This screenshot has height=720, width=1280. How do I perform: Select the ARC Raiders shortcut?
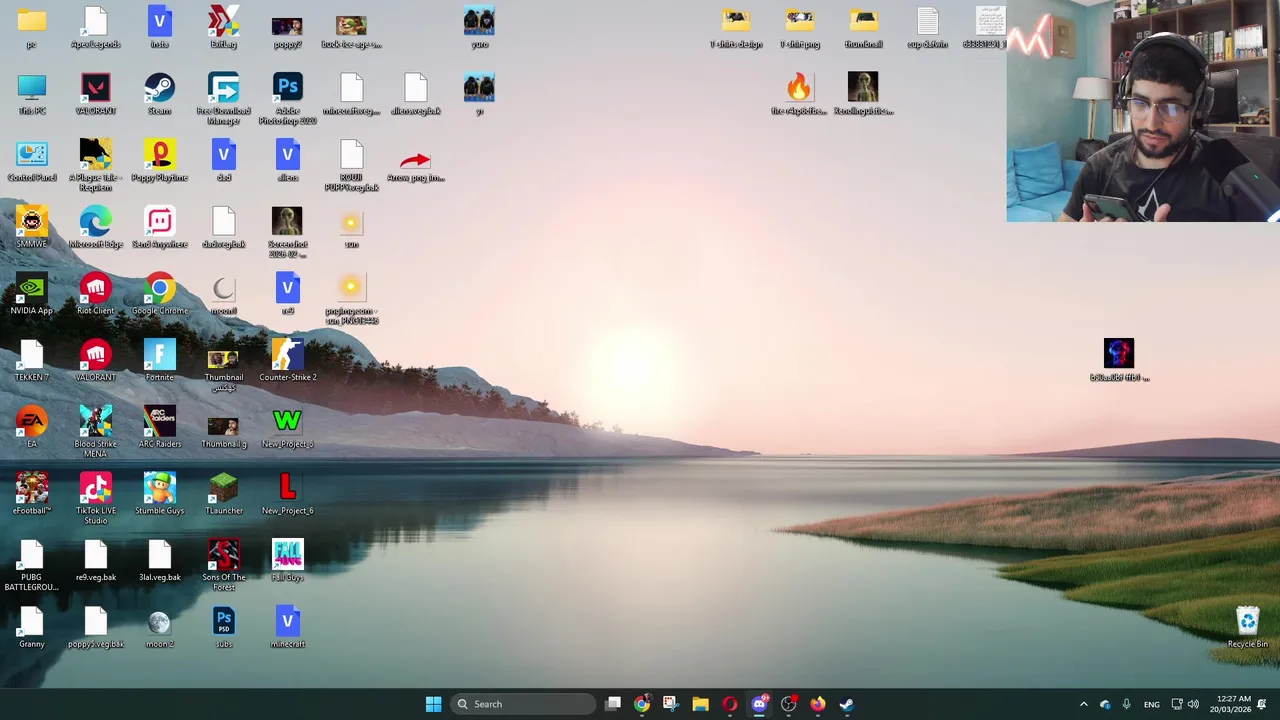point(159,428)
